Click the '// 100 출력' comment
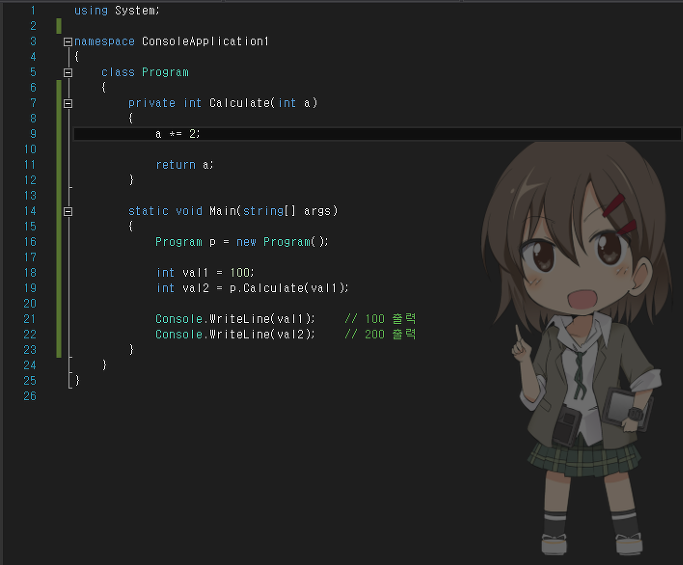 tap(380, 319)
